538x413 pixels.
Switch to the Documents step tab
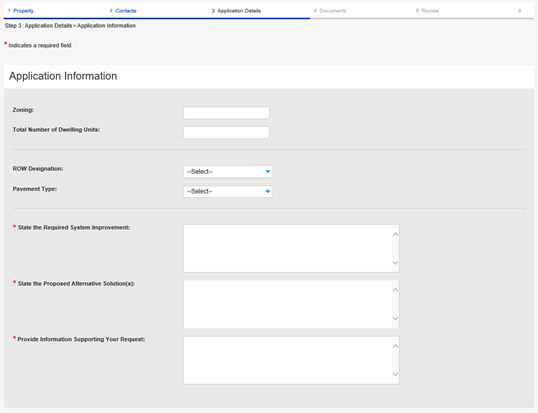(x=330, y=11)
